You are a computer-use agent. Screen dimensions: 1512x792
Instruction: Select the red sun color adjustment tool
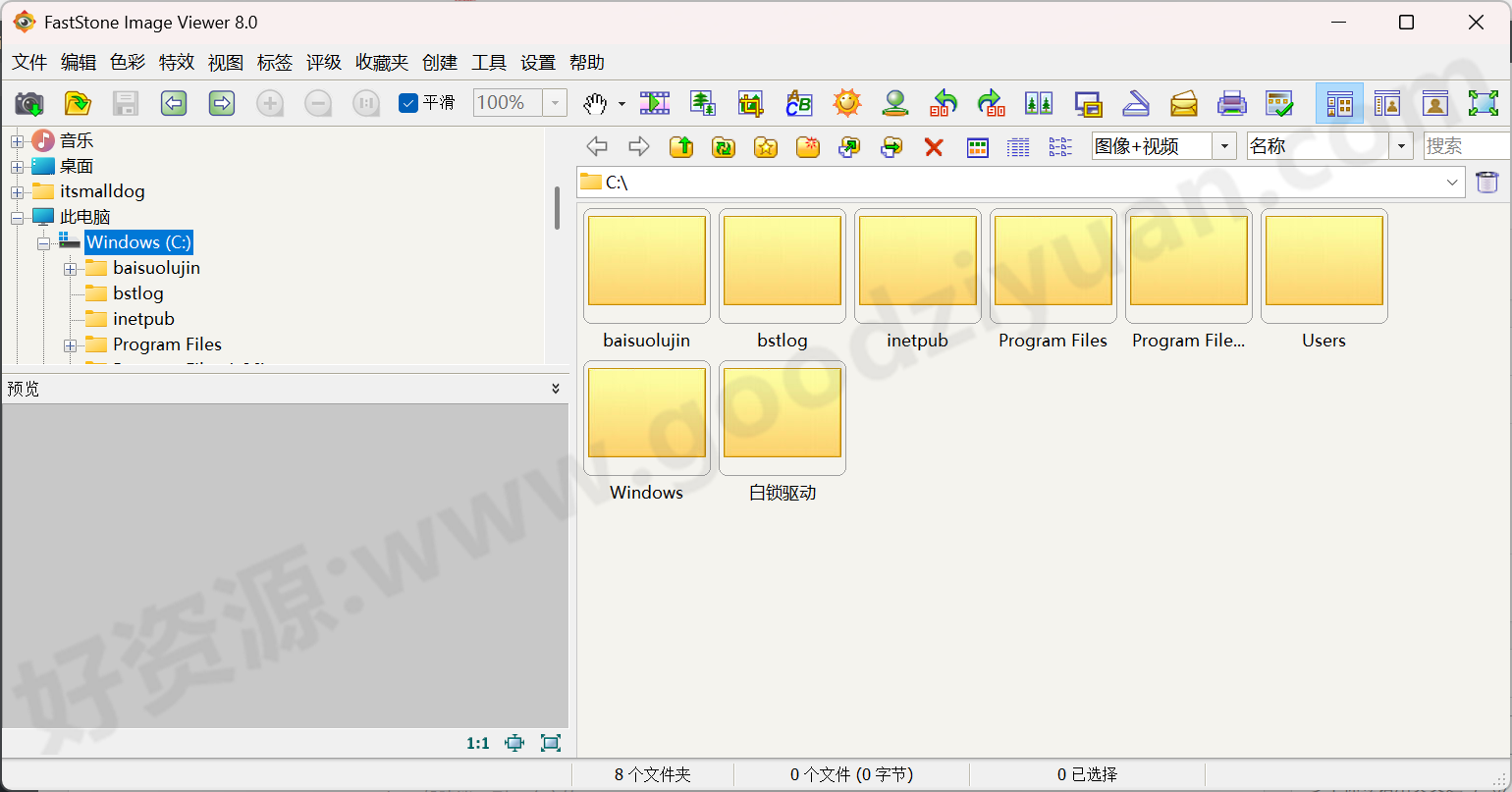point(846,103)
